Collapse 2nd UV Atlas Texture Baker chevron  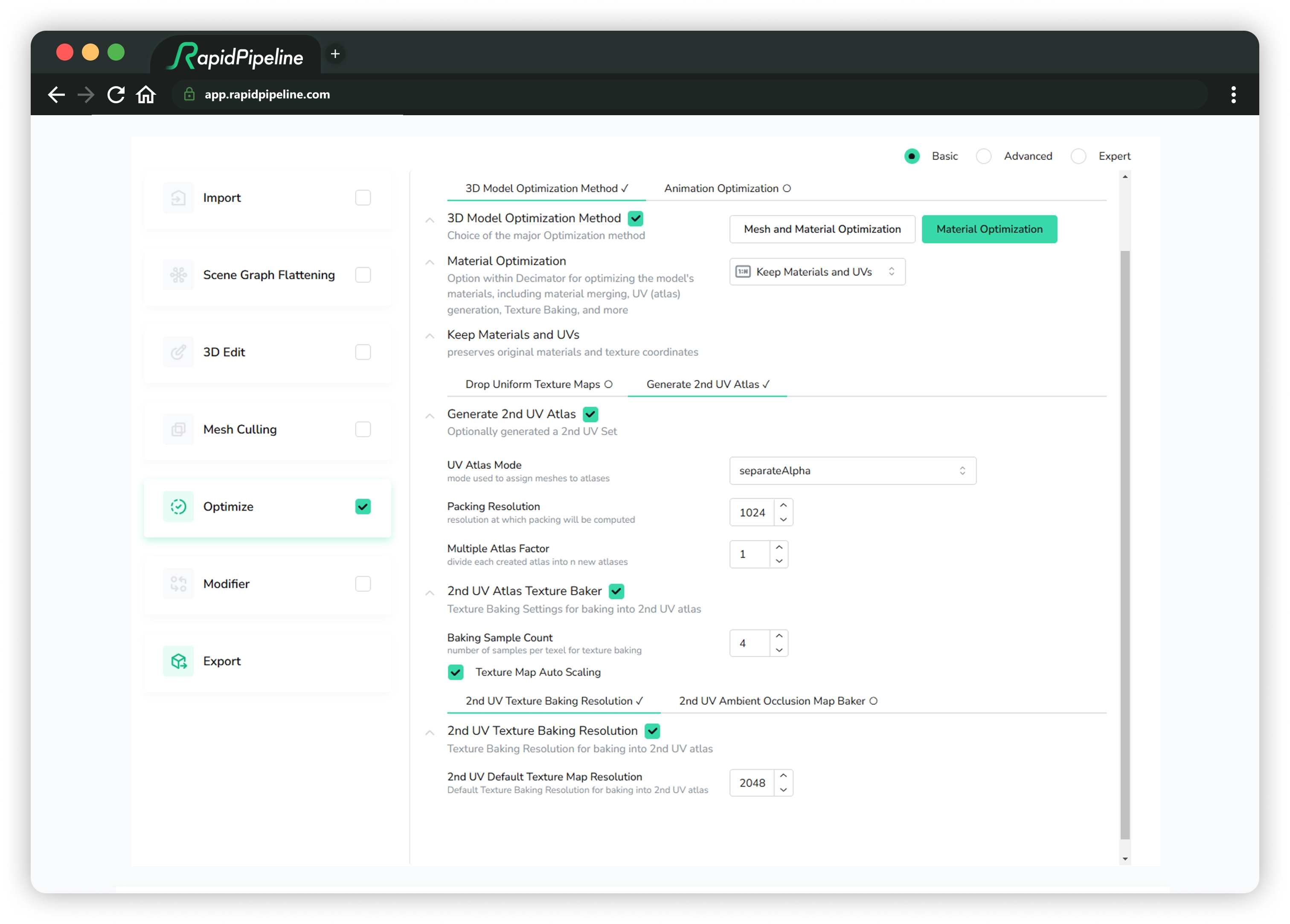coord(430,593)
